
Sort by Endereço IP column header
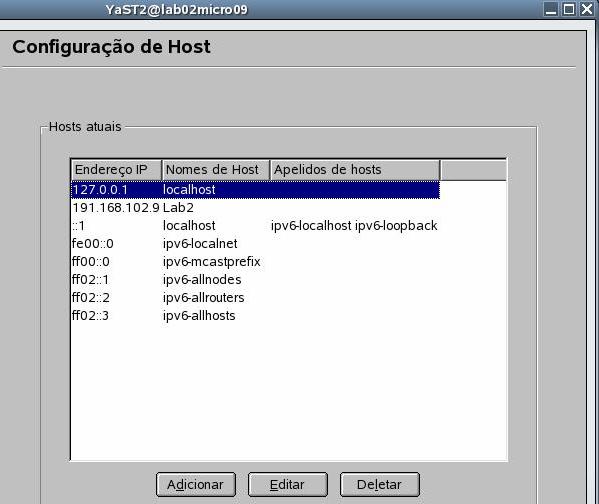(x=117, y=170)
